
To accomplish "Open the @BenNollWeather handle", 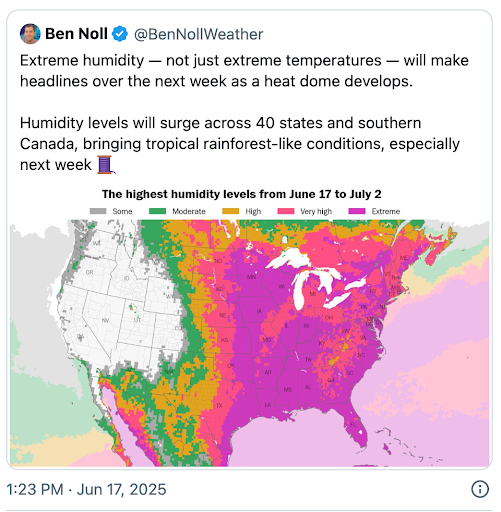I will 198,34.
